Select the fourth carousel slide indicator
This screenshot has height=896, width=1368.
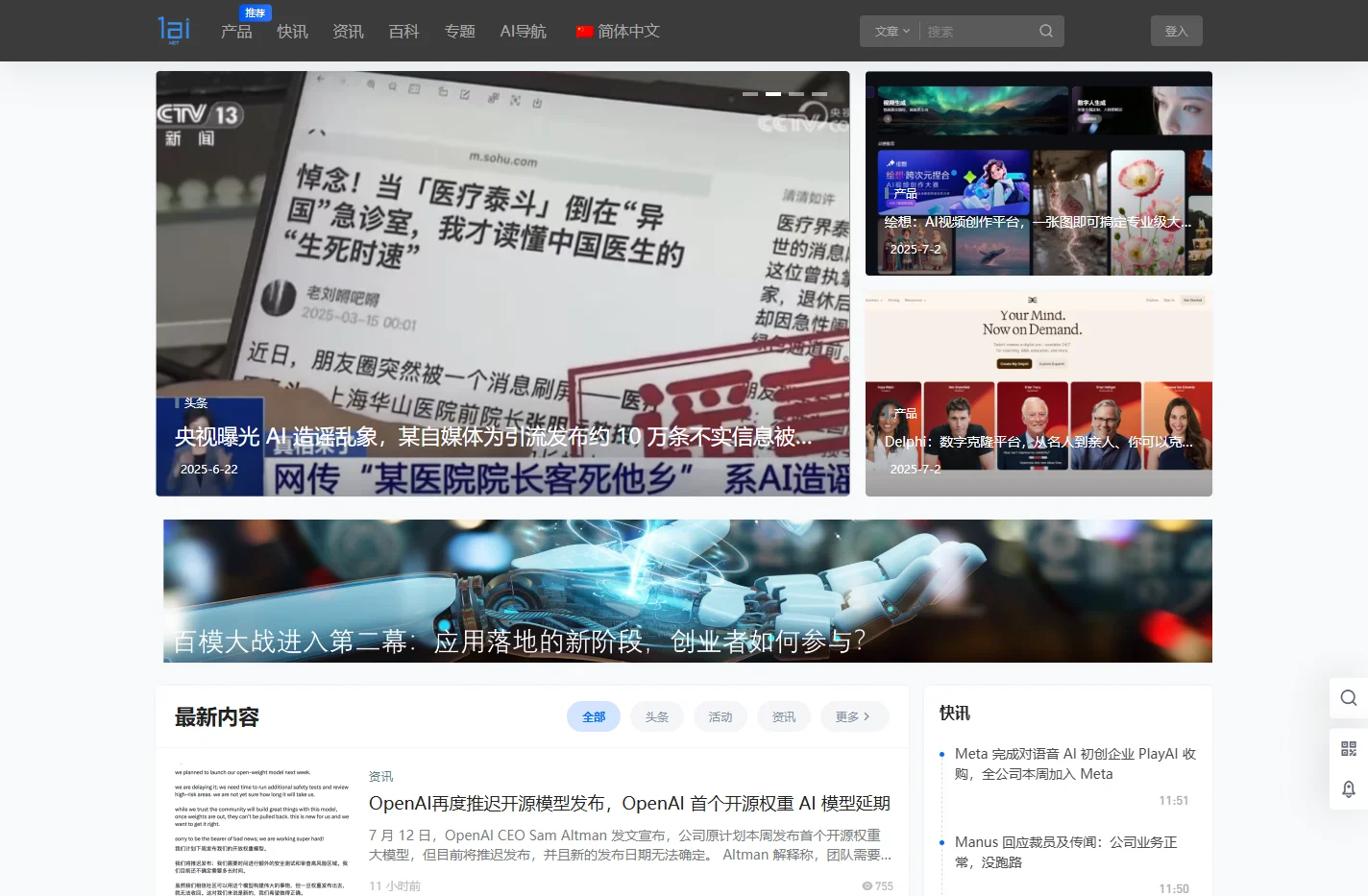819,94
